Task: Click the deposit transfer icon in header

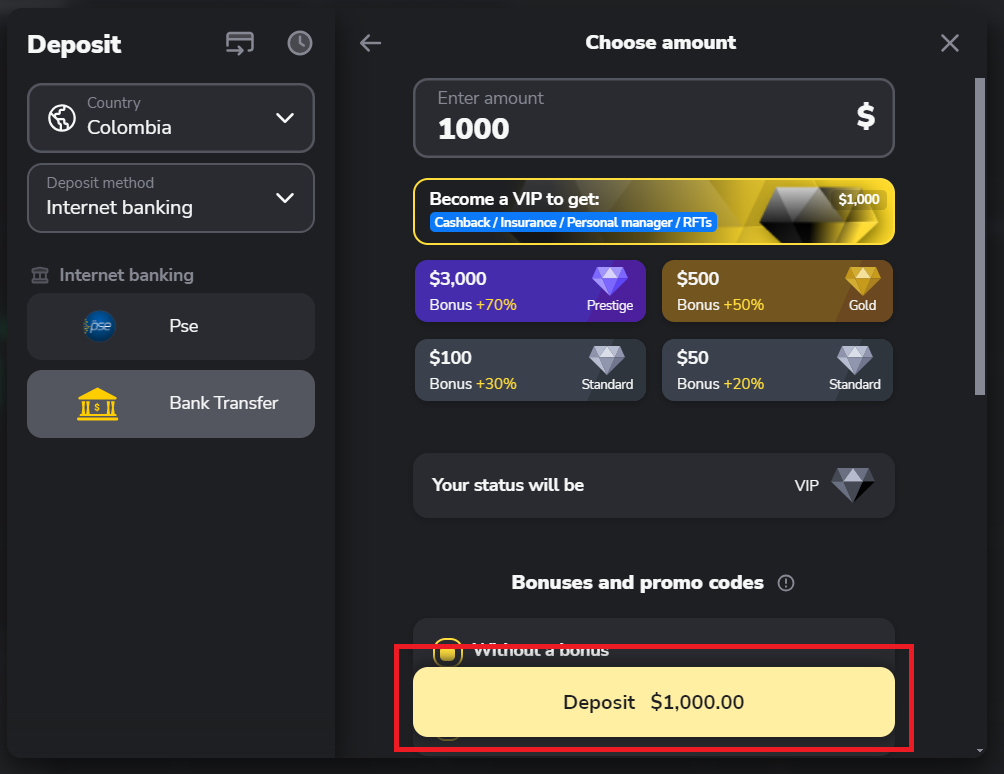Action: [240, 43]
